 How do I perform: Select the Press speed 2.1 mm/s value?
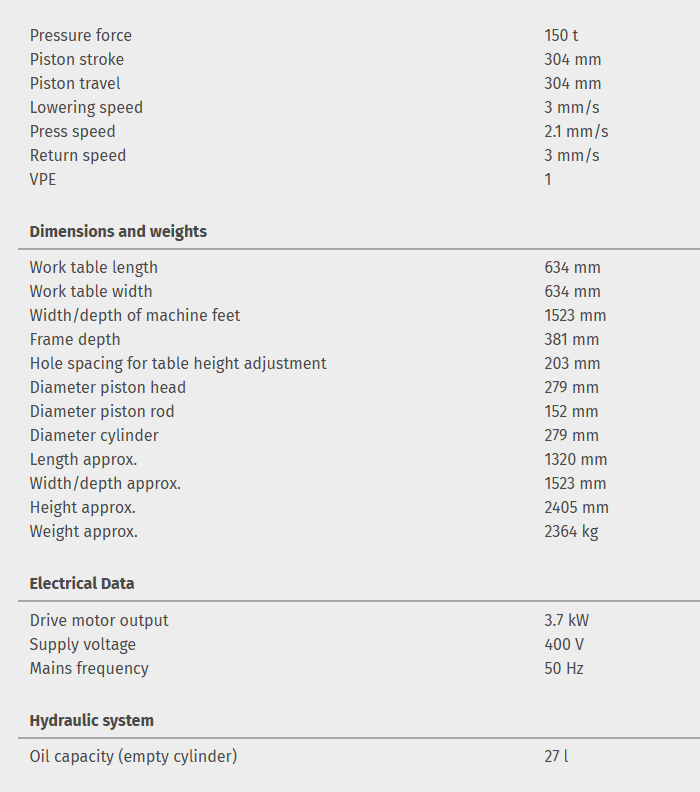(x=576, y=131)
